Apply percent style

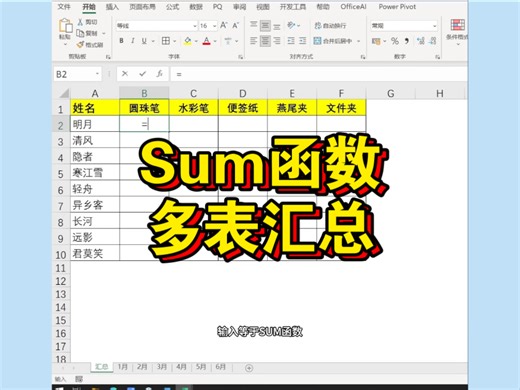(x=395, y=41)
